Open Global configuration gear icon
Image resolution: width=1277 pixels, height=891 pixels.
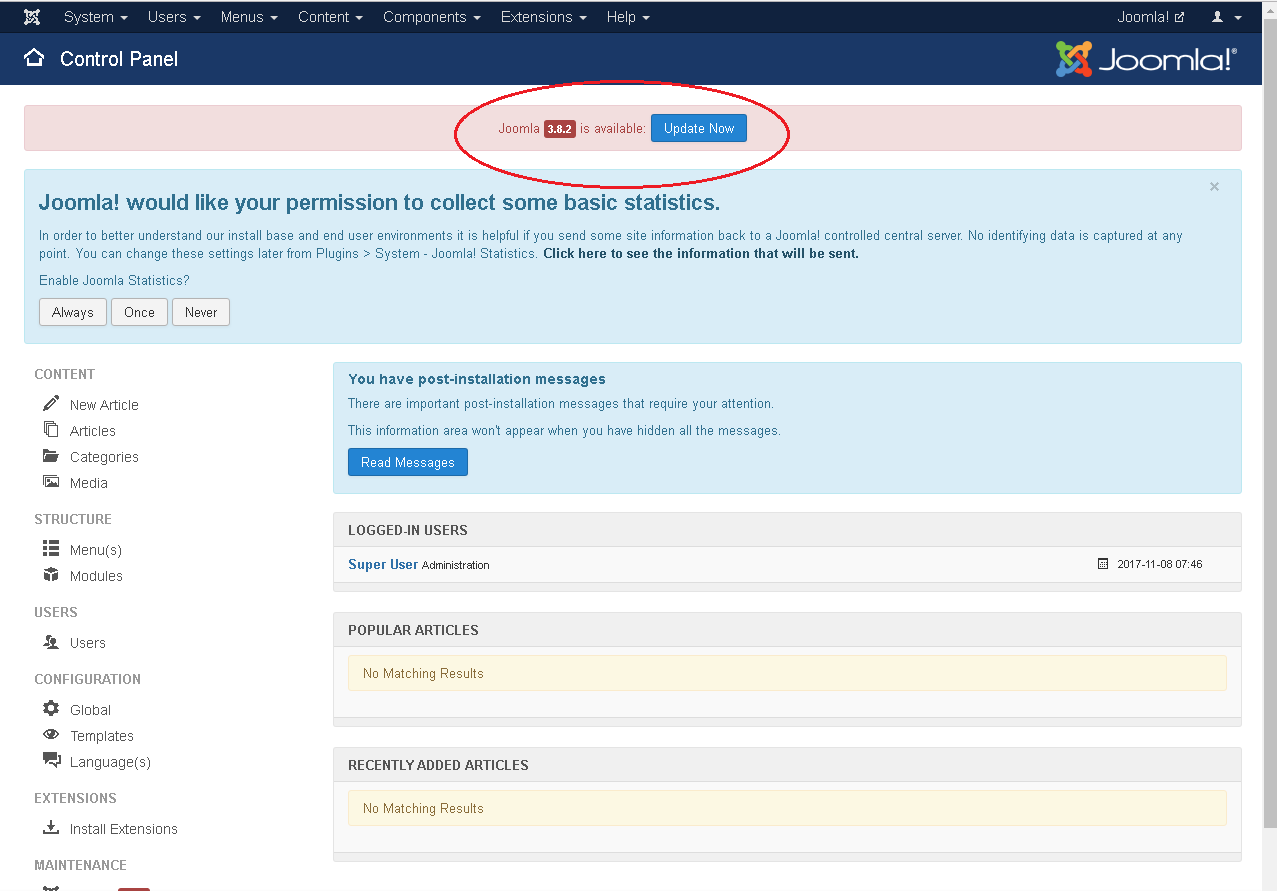pos(51,708)
